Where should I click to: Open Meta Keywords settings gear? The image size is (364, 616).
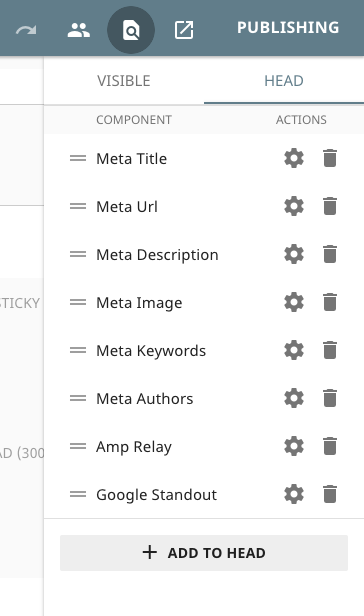tap(294, 350)
